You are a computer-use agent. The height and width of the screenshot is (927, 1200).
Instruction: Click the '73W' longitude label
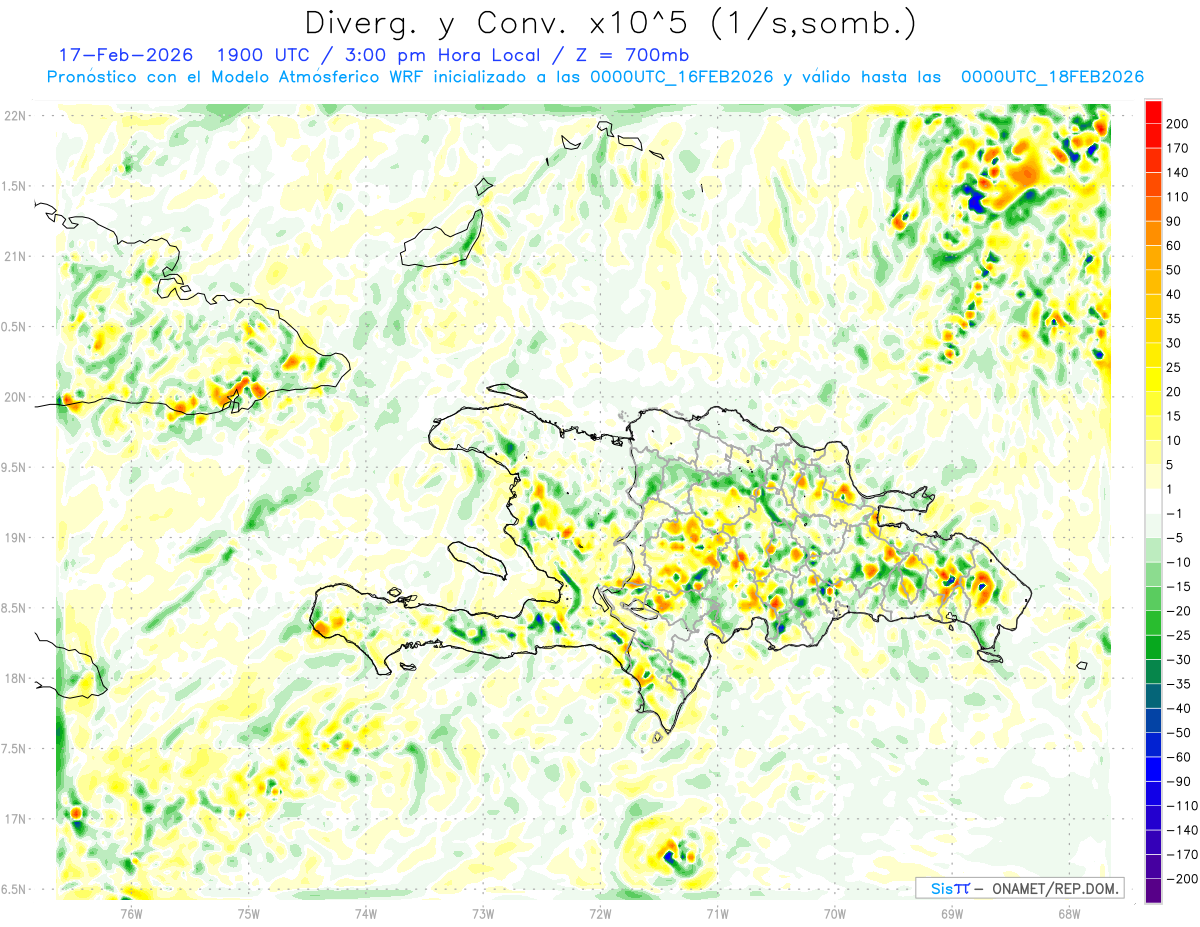[483, 913]
